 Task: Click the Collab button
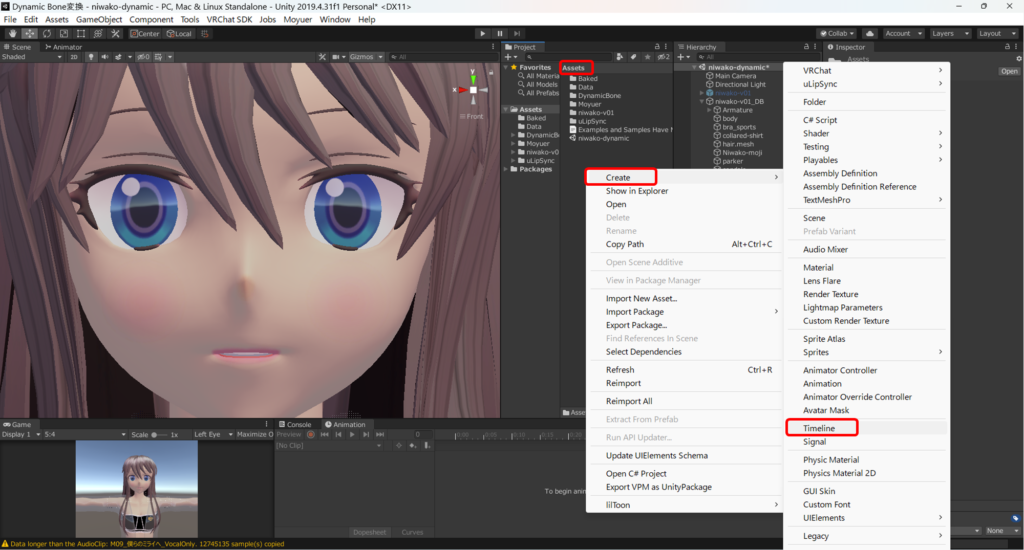pyautogui.click(x=836, y=33)
